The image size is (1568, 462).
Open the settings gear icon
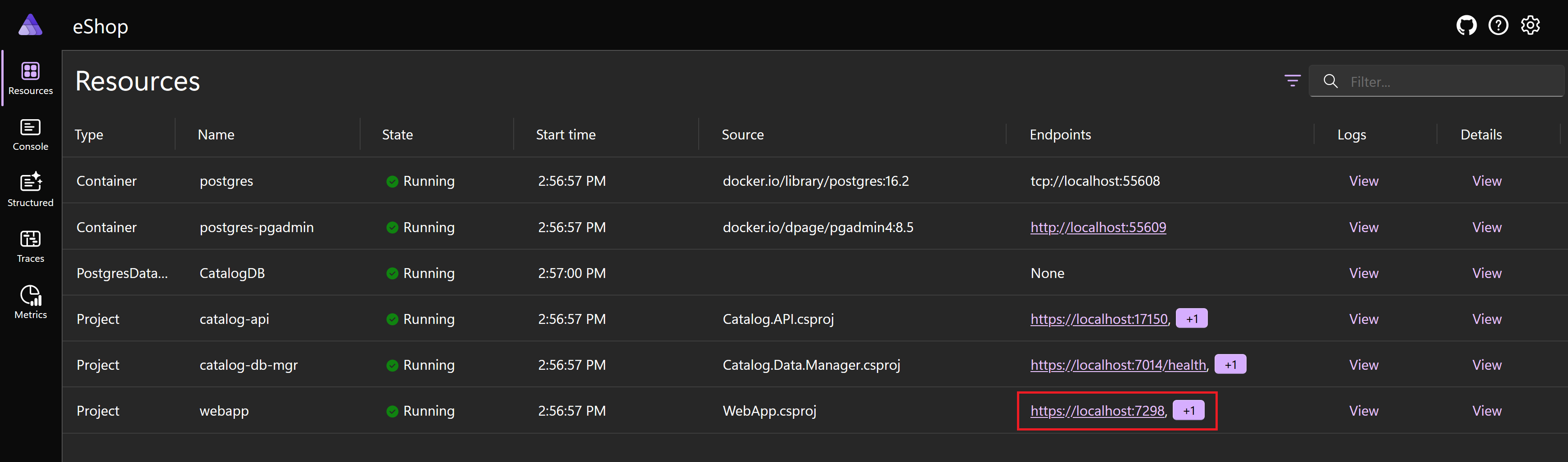[x=1530, y=26]
